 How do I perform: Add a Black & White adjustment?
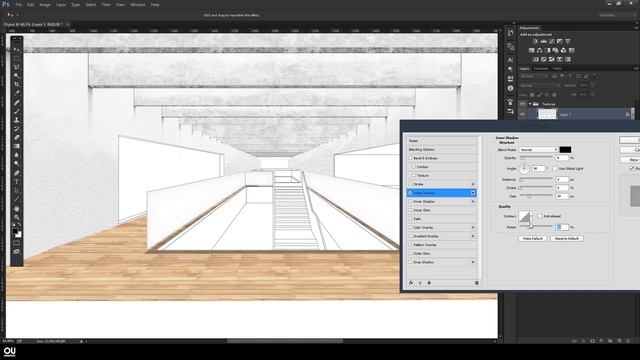coord(548,50)
